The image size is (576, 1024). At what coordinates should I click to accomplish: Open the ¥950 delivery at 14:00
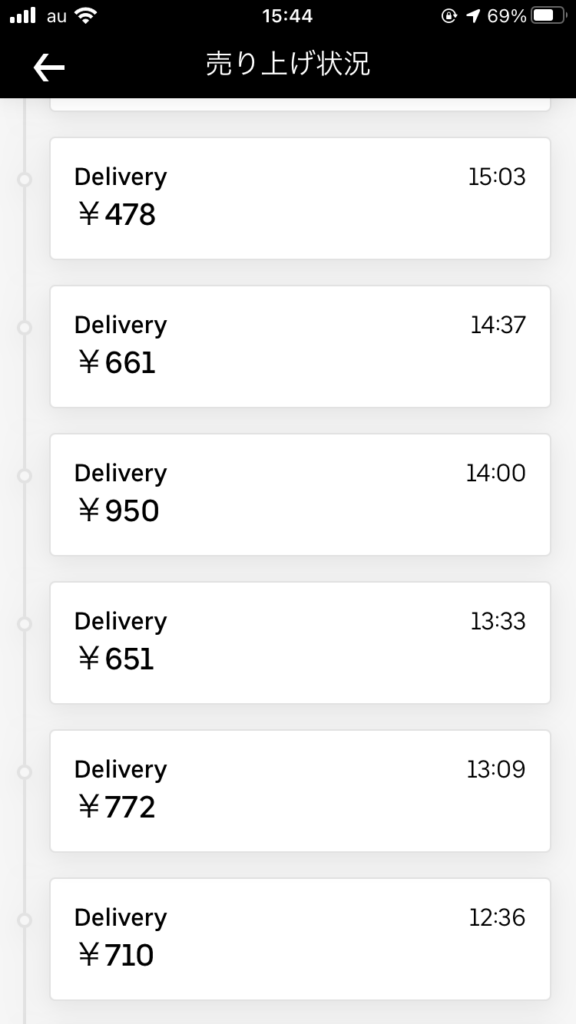(300, 494)
